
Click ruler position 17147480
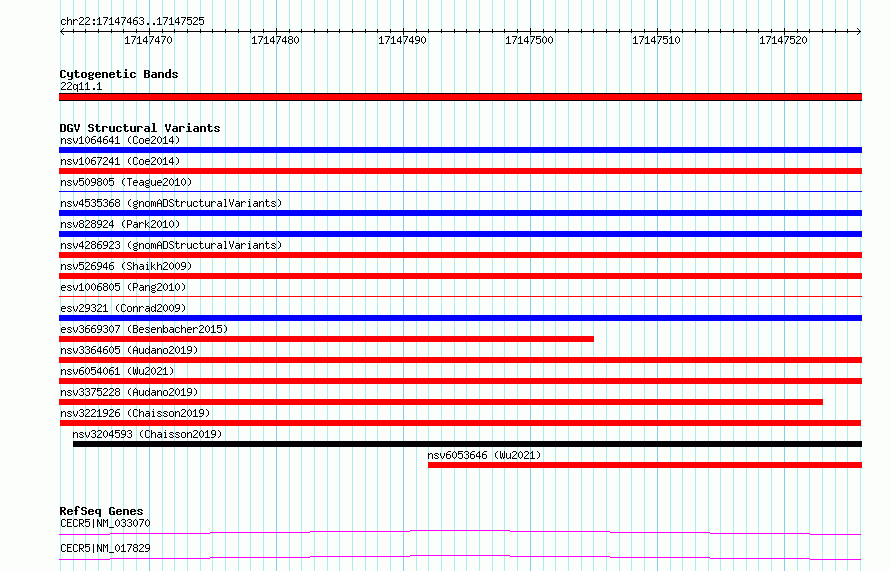(275, 40)
